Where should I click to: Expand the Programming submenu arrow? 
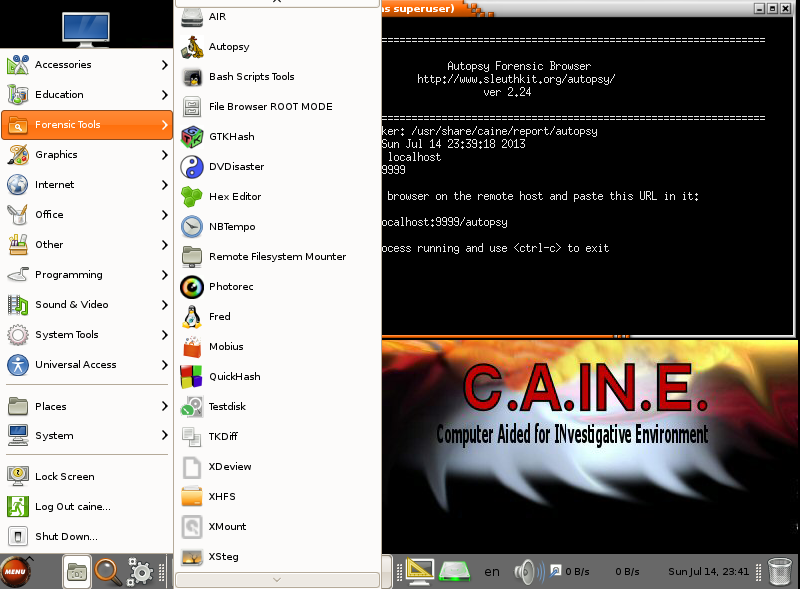click(164, 275)
